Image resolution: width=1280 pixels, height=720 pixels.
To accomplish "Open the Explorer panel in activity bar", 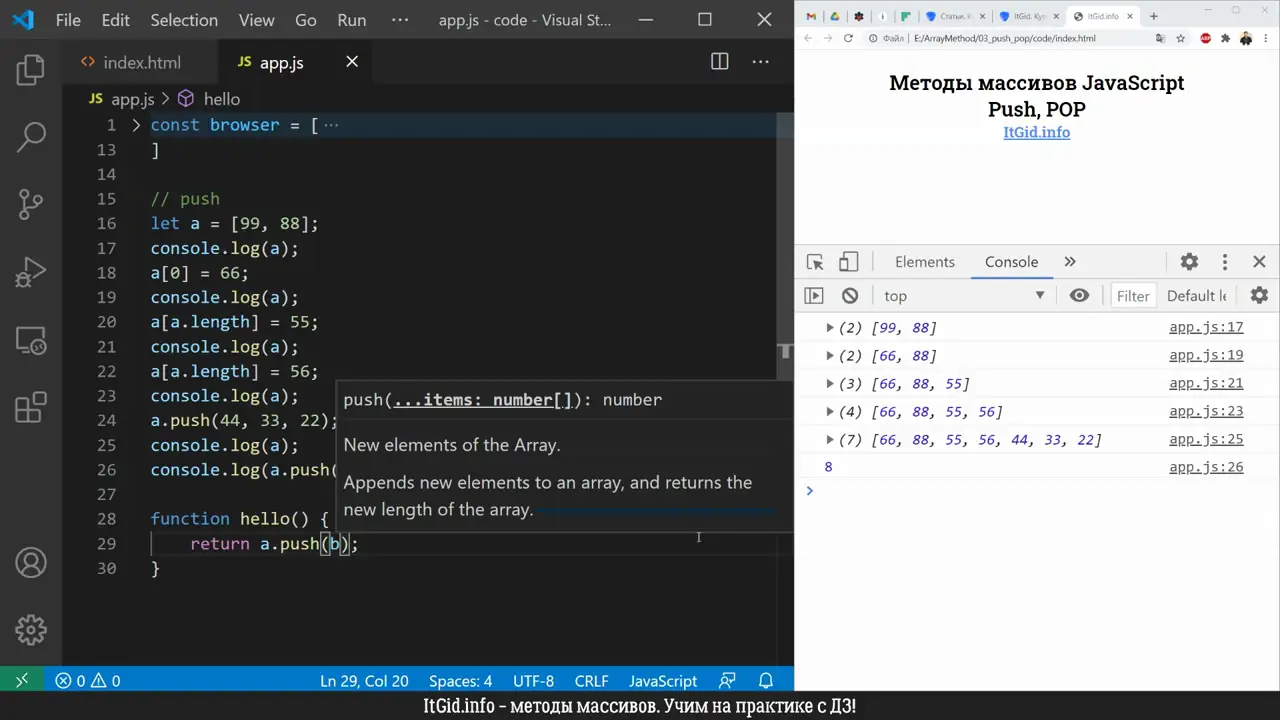I will pos(31,69).
